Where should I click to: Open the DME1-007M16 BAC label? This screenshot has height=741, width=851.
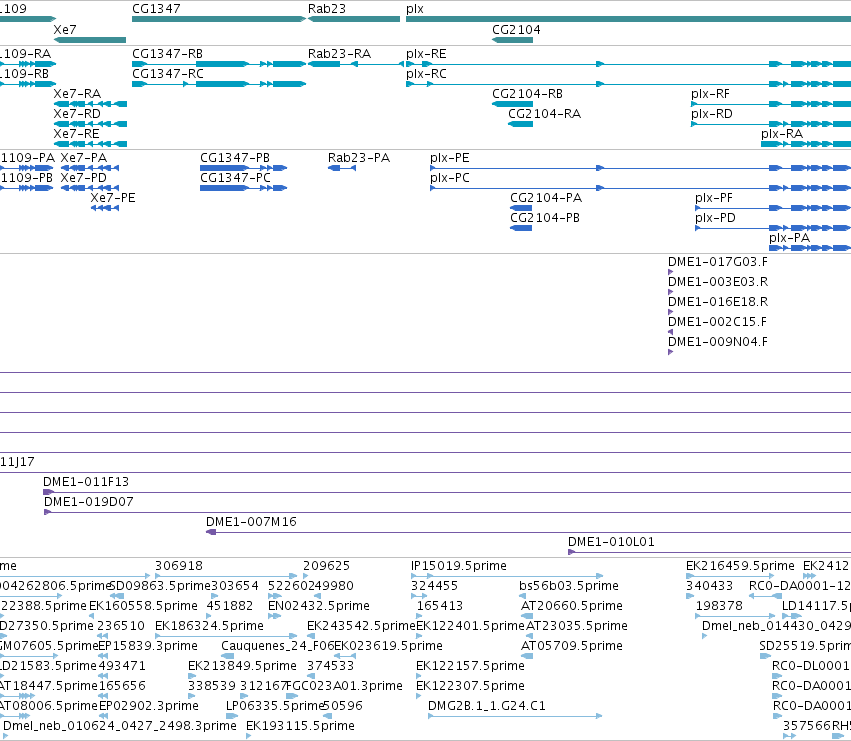[251, 522]
